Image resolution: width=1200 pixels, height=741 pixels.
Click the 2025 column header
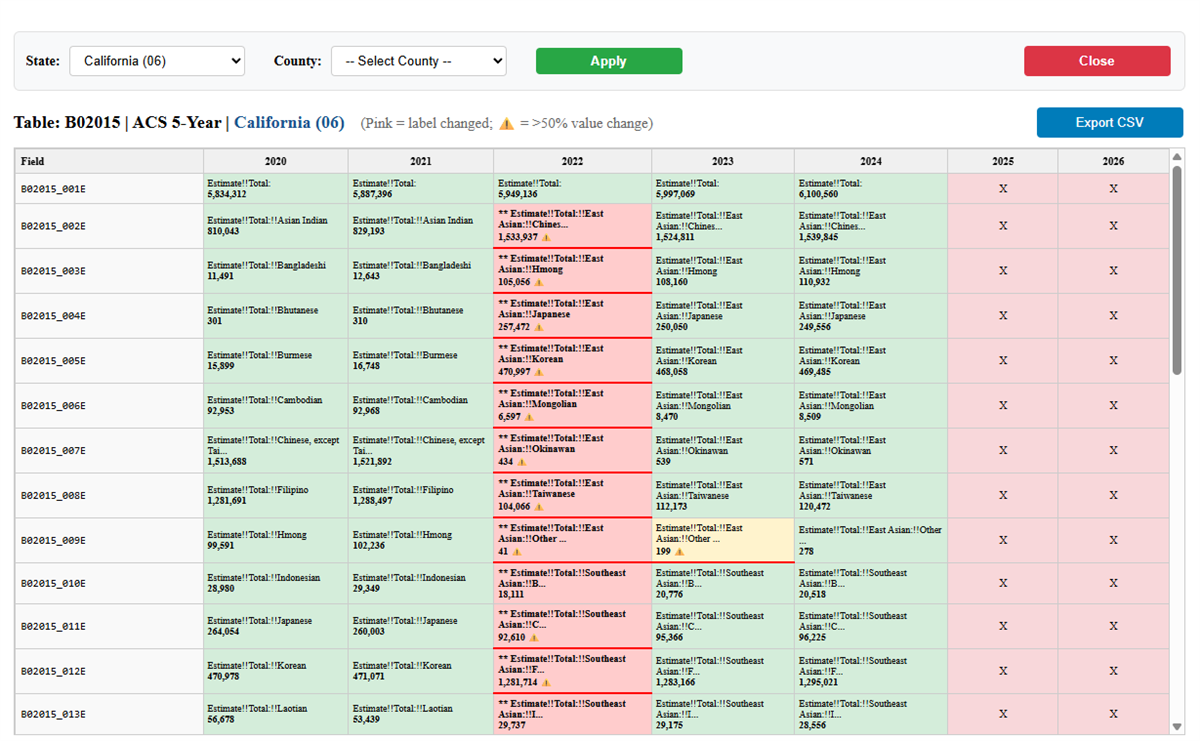[1003, 161]
